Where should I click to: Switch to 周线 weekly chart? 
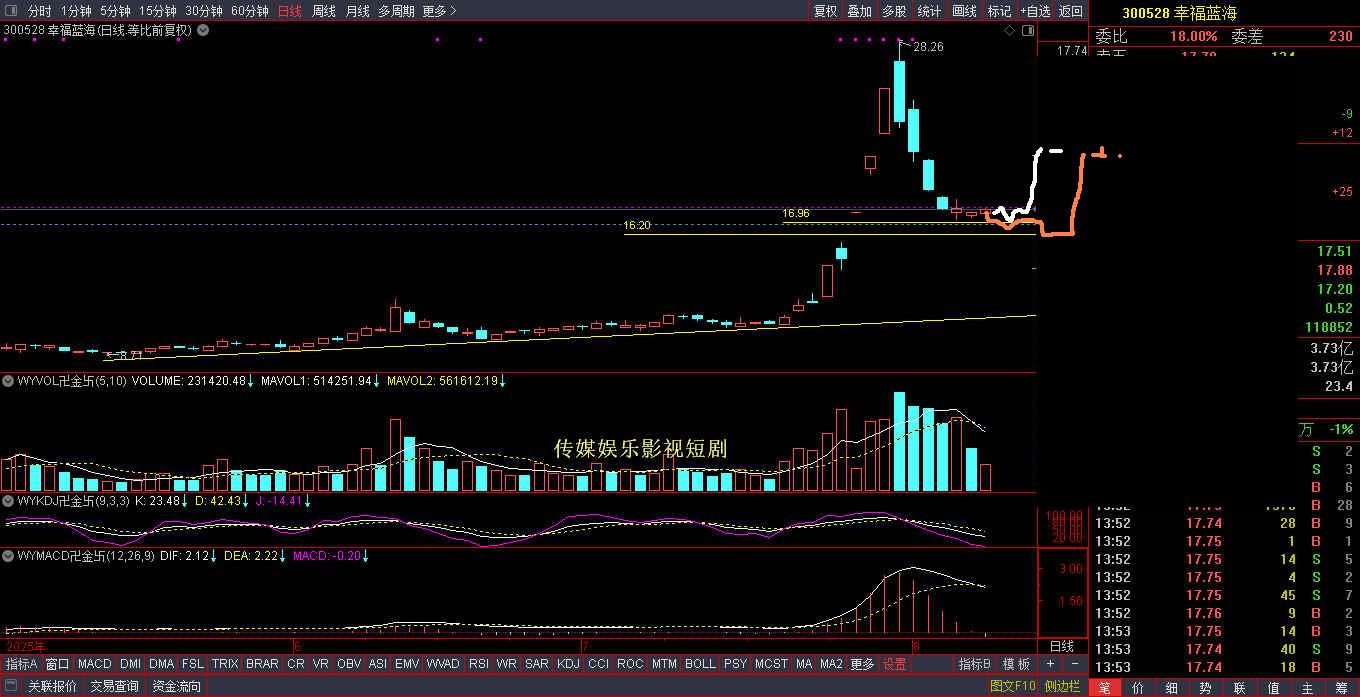(324, 11)
